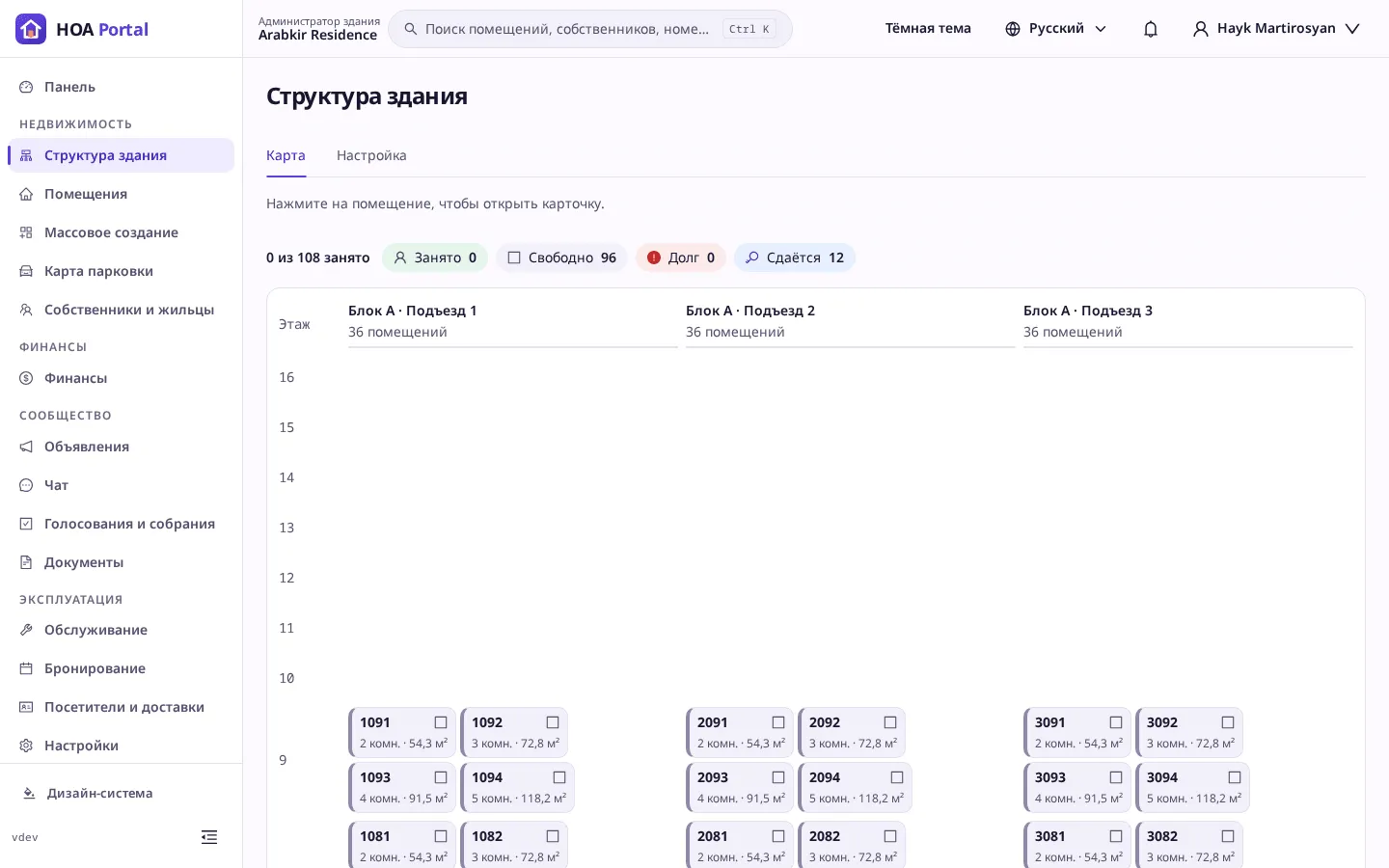Go to Посетители и доставки

[121, 707]
